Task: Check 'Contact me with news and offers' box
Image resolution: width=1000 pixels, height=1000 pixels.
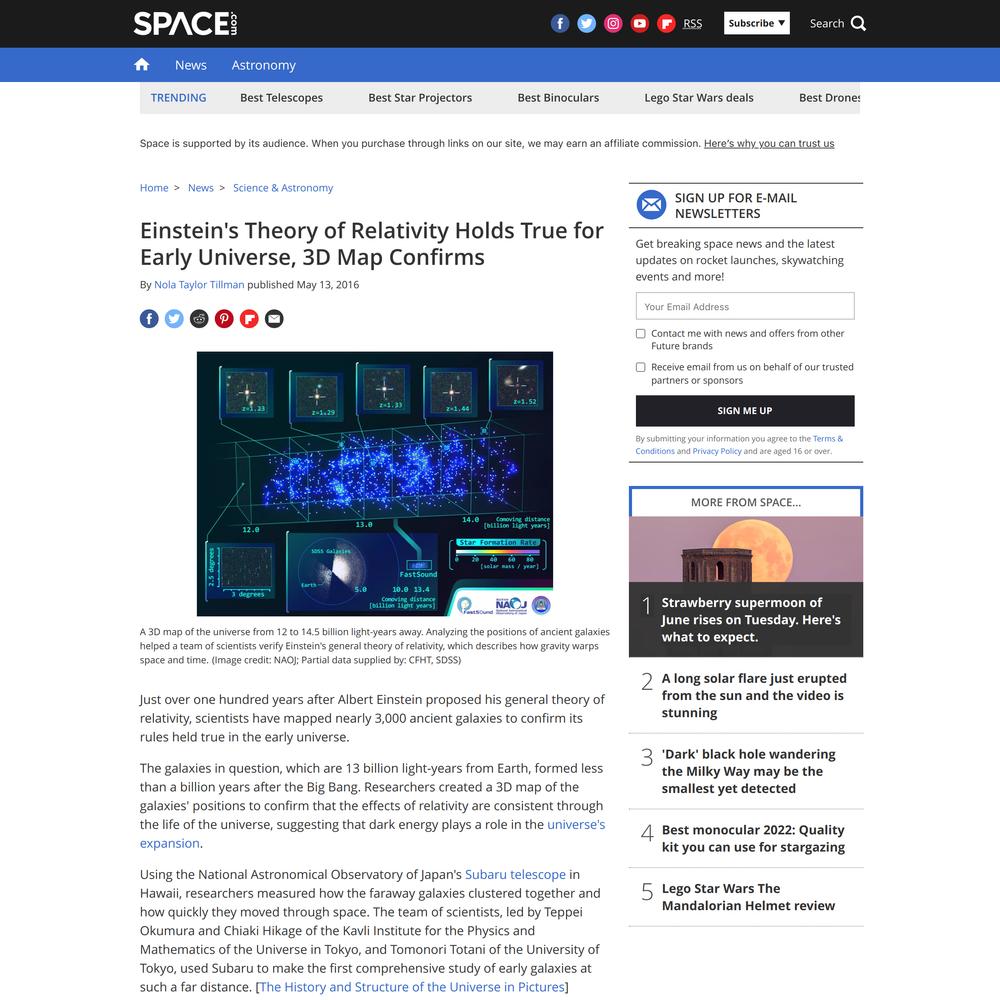Action: coord(640,334)
